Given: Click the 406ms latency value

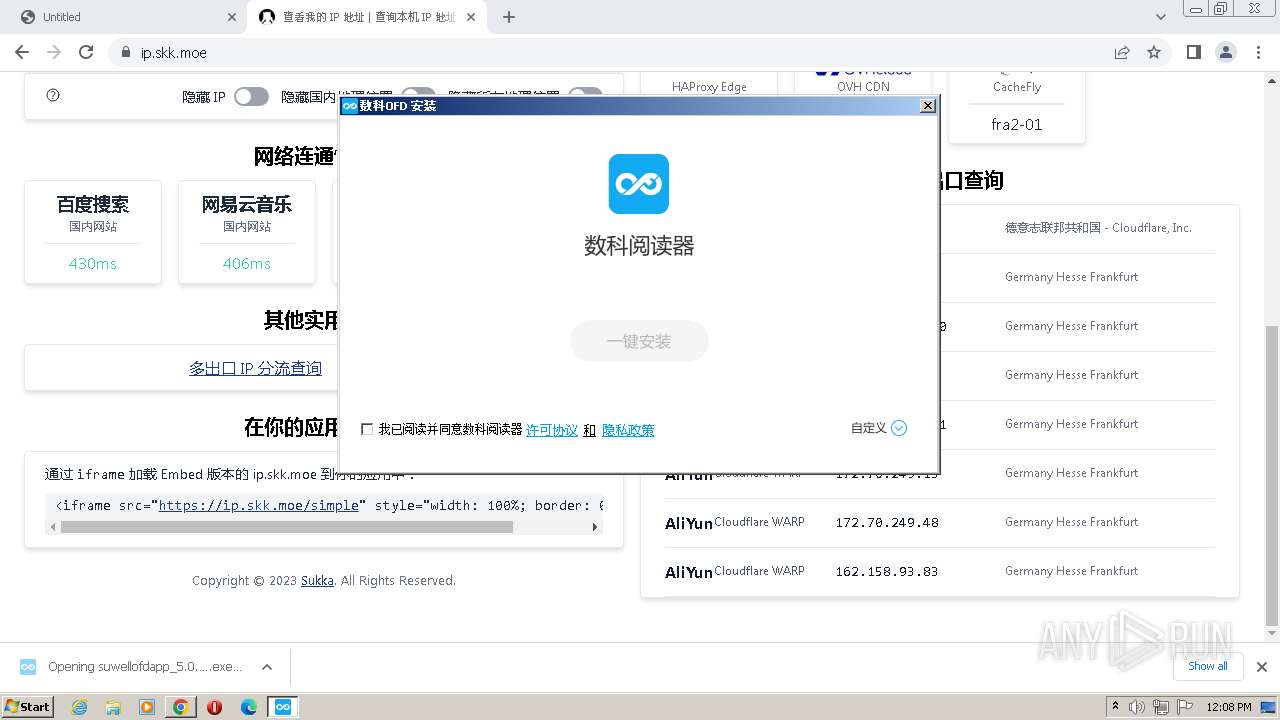Looking at the screenshot, I should (247, 264).
